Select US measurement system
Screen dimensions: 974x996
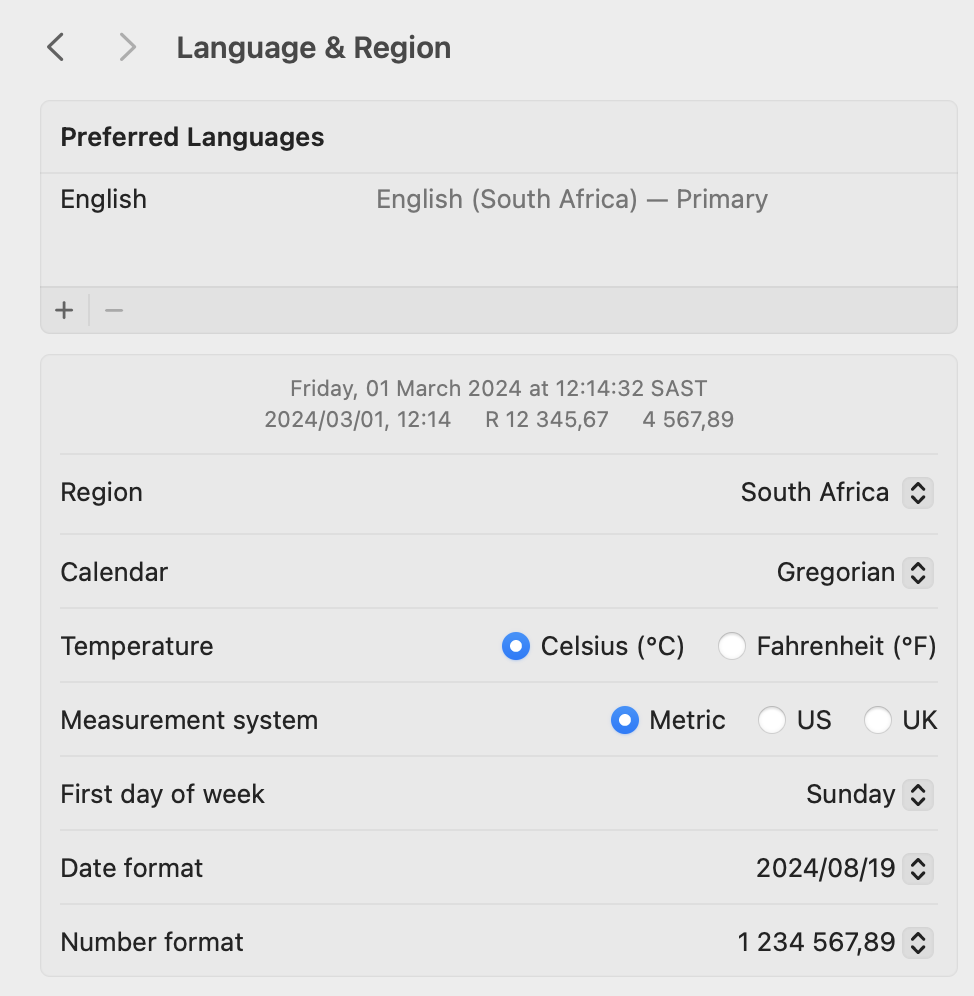click(x=772, y=721)
